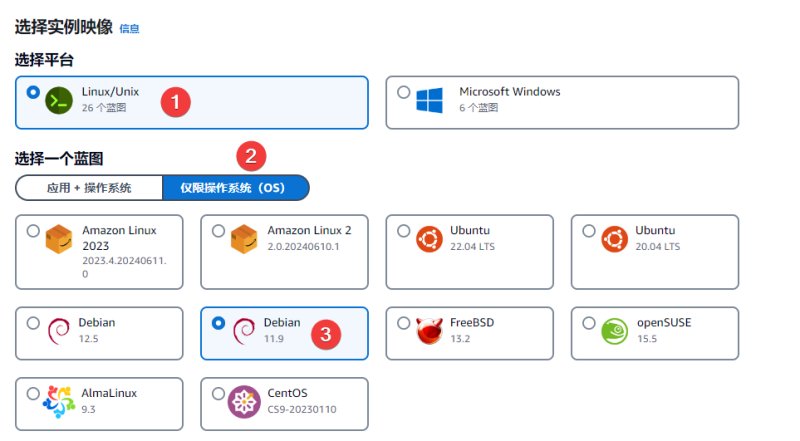
Task: Click the Linux/Unix terminal icon
Action: point(59,101)
